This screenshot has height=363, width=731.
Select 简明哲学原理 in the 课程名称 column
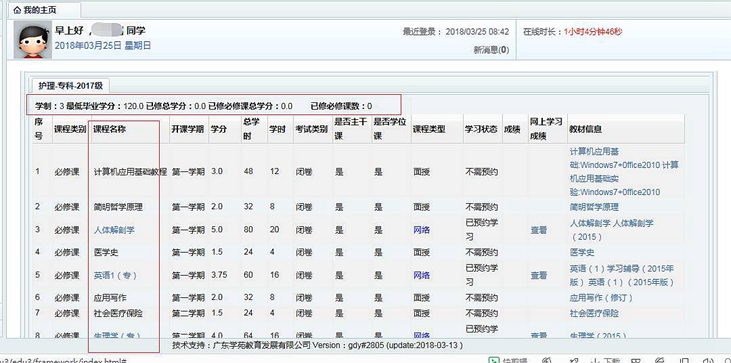click(118, 207)
